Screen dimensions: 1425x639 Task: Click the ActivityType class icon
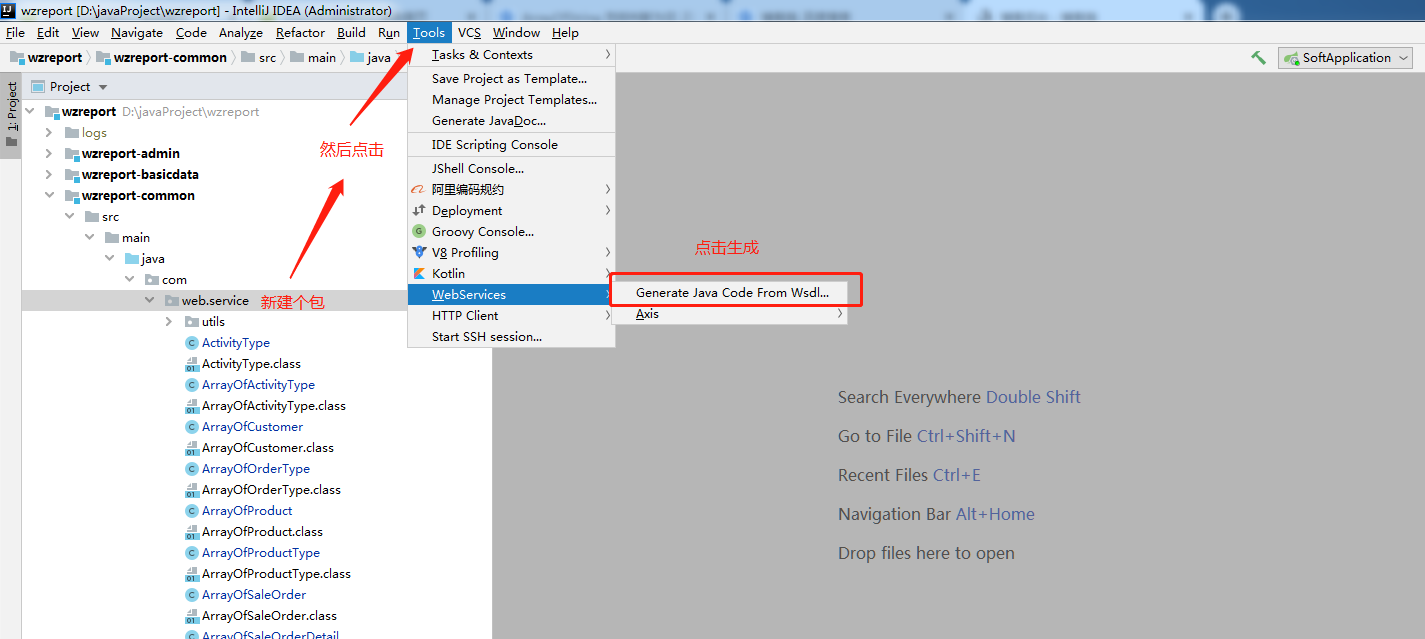pos(192,343)
